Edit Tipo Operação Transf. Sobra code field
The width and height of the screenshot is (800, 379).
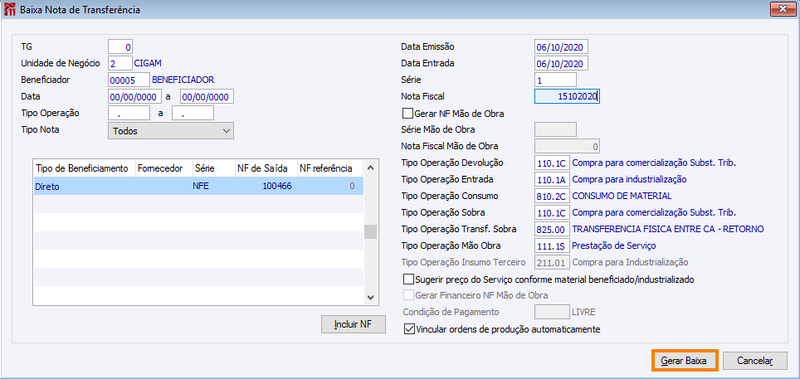click(x=552, y=229)
